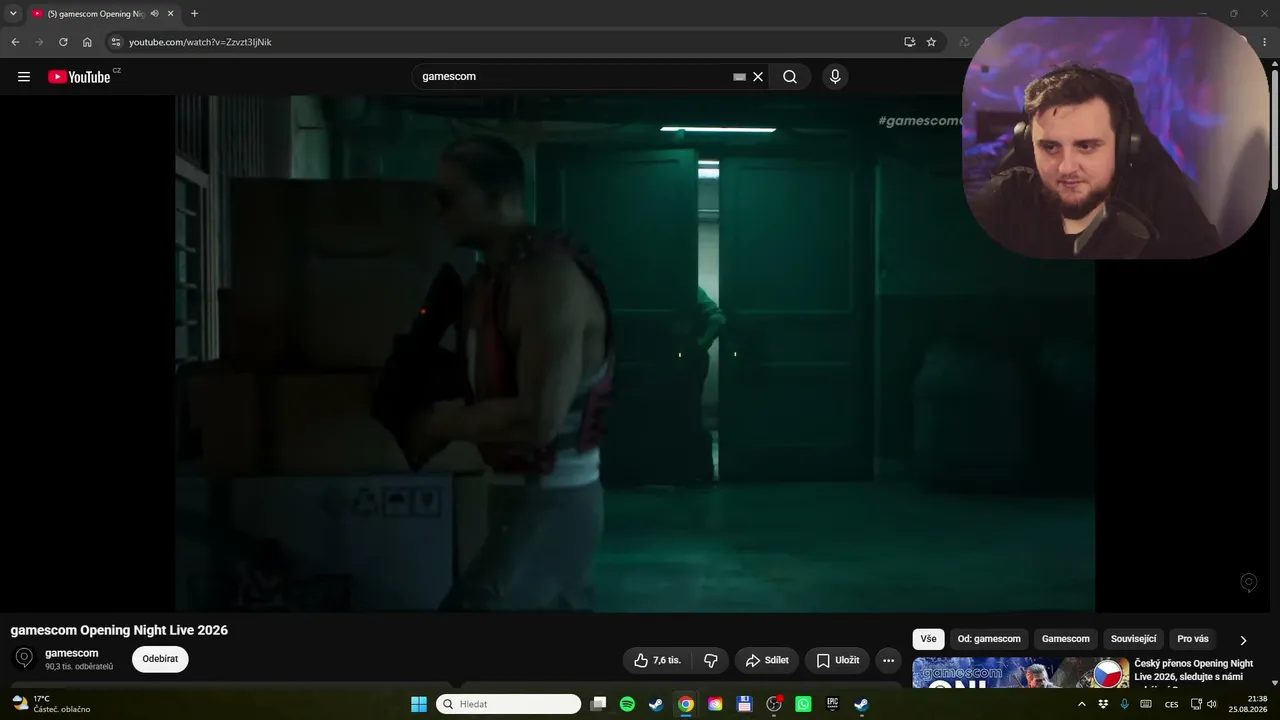Mute the tab via speaker icon
1280x720 pixels.
(154, 14)
